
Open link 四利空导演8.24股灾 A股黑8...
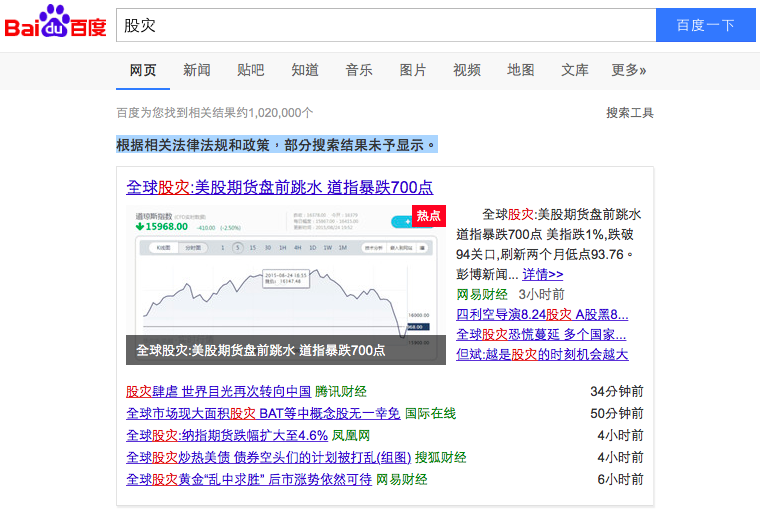542,314
